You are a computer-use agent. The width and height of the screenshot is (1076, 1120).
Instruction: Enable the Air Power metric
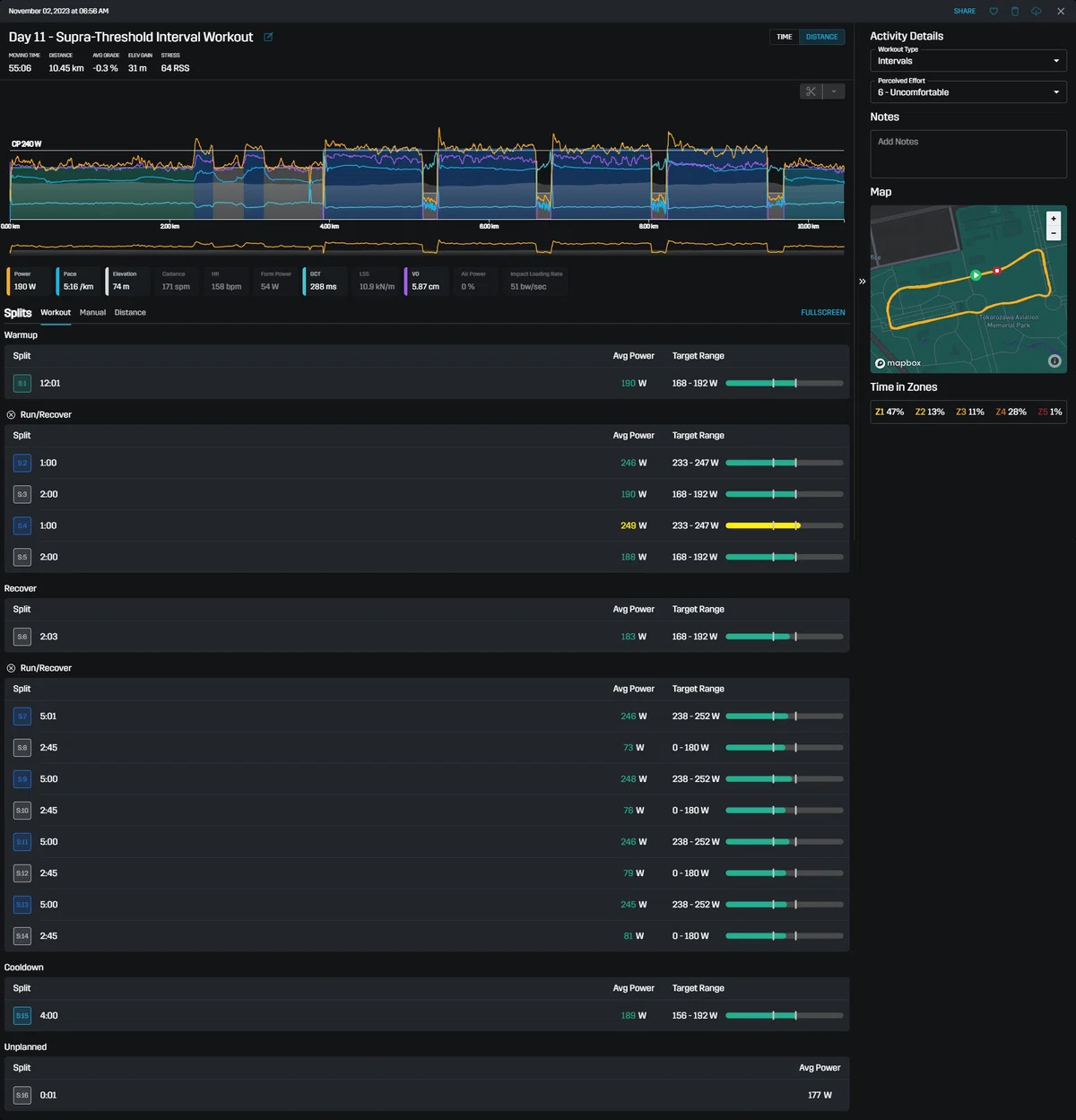click(x=473, y=281)
